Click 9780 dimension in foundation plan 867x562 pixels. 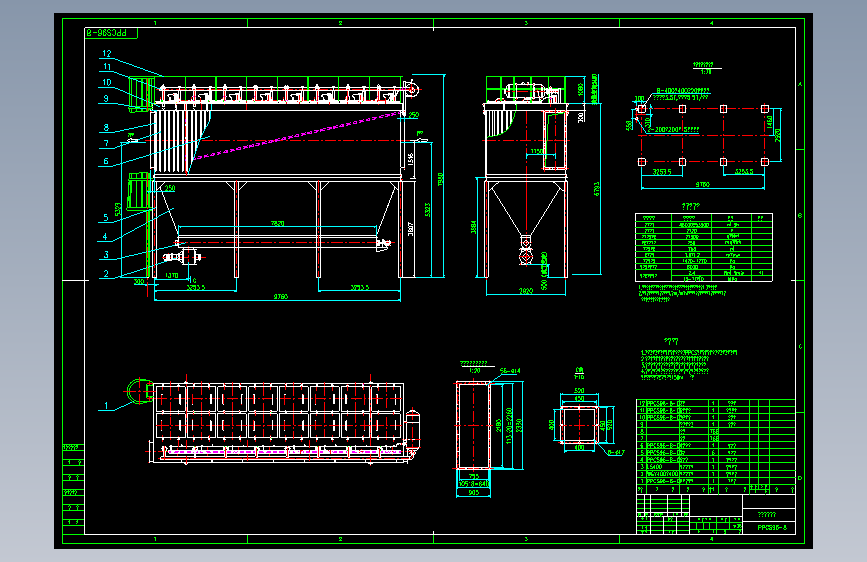pos(702,185)
